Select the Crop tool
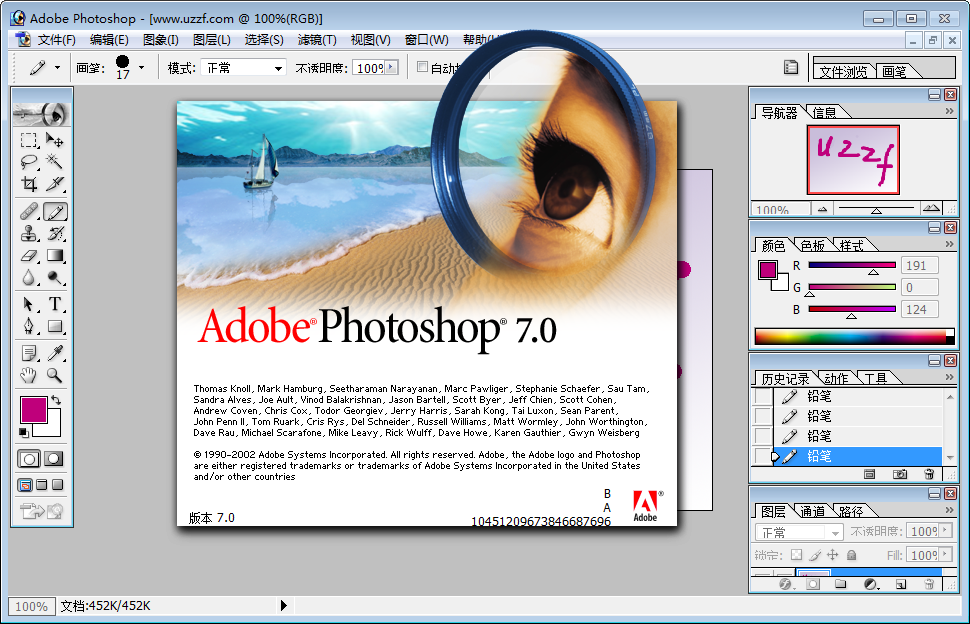The width and height of the screenshot is (970, 624). (x=28, y=184)
